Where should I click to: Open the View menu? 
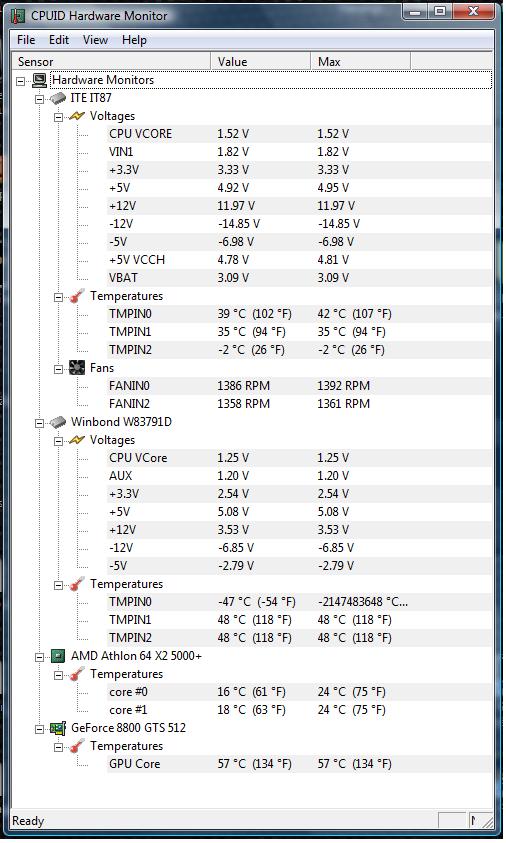pyautogui.click(x=95, y=40)
